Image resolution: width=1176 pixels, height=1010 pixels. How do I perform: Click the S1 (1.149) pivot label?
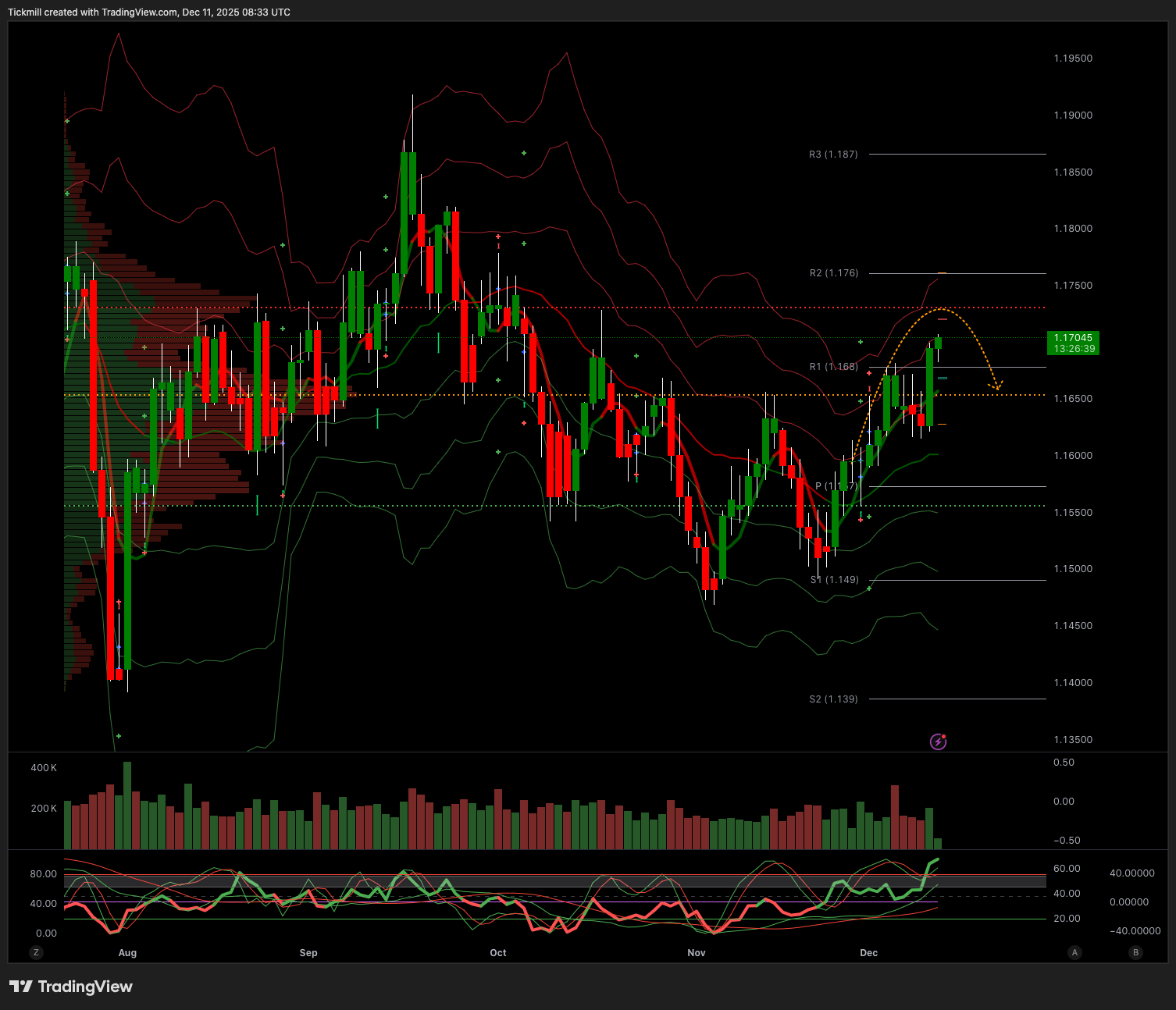(834, 580)
